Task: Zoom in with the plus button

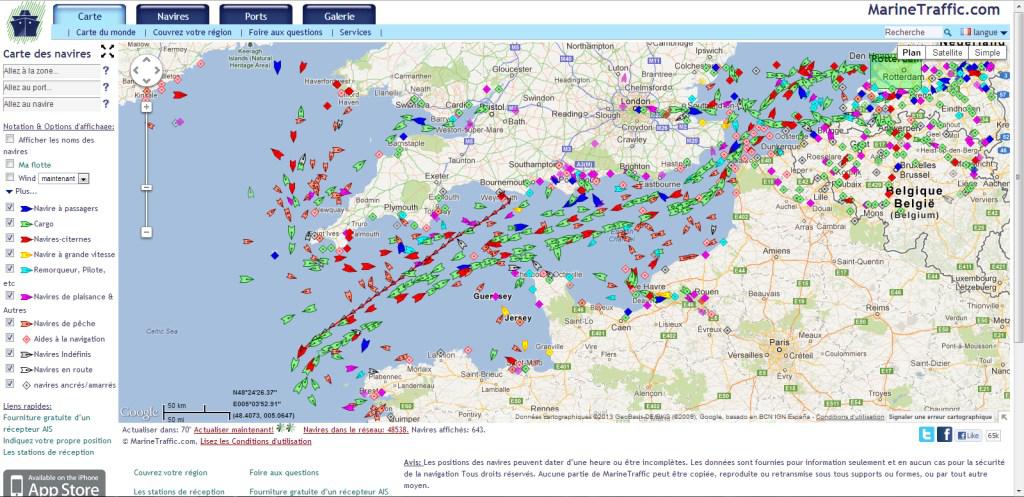Action: coord(146,106)
